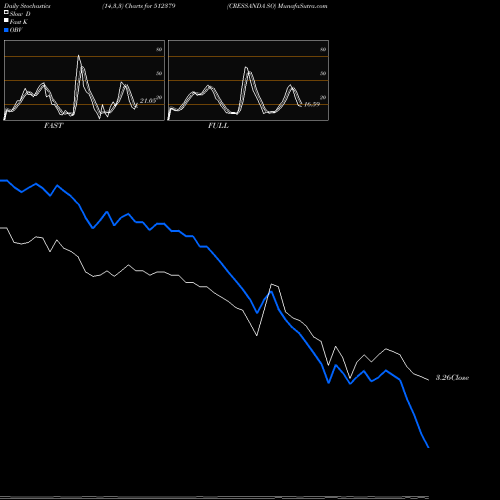Click the 'FULL' chart caption
The height and width of the screenshot is (500, 500).
tap(218, 126)
